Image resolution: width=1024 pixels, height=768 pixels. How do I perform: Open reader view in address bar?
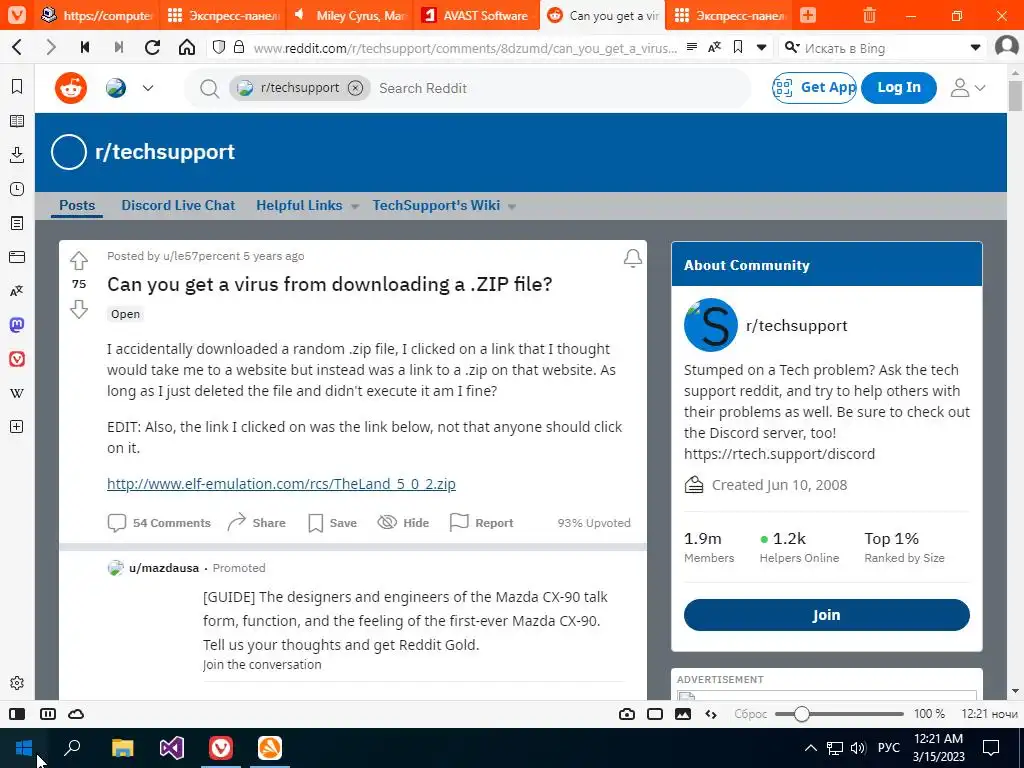692,47
